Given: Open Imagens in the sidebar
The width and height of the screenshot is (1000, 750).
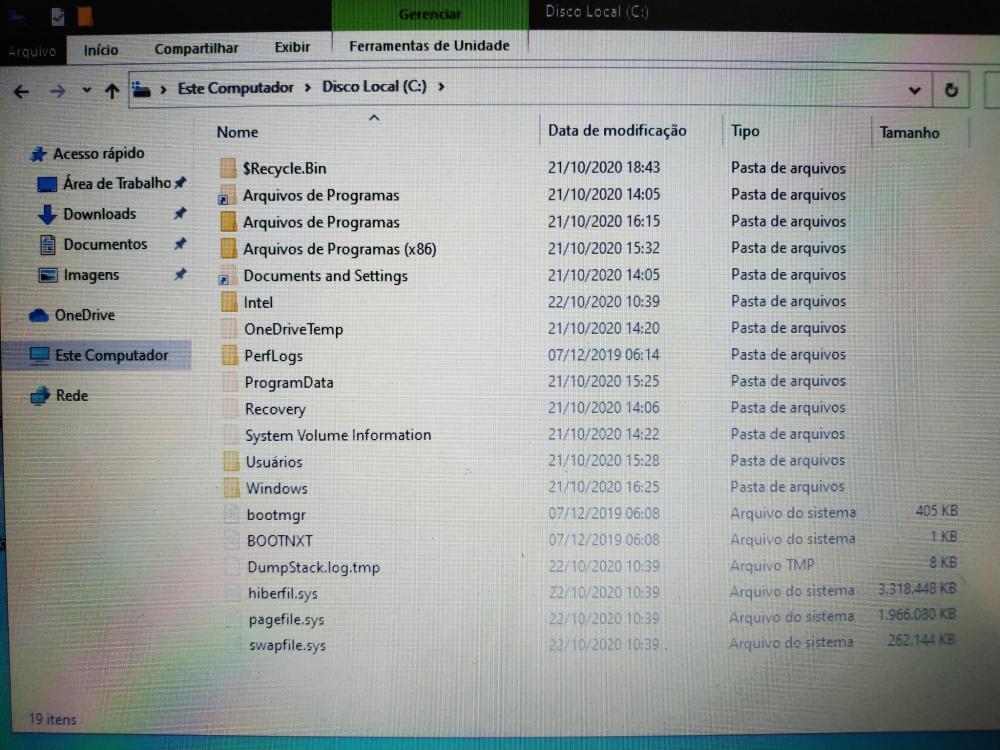Looking at the screenshot, I should point(91,275).
